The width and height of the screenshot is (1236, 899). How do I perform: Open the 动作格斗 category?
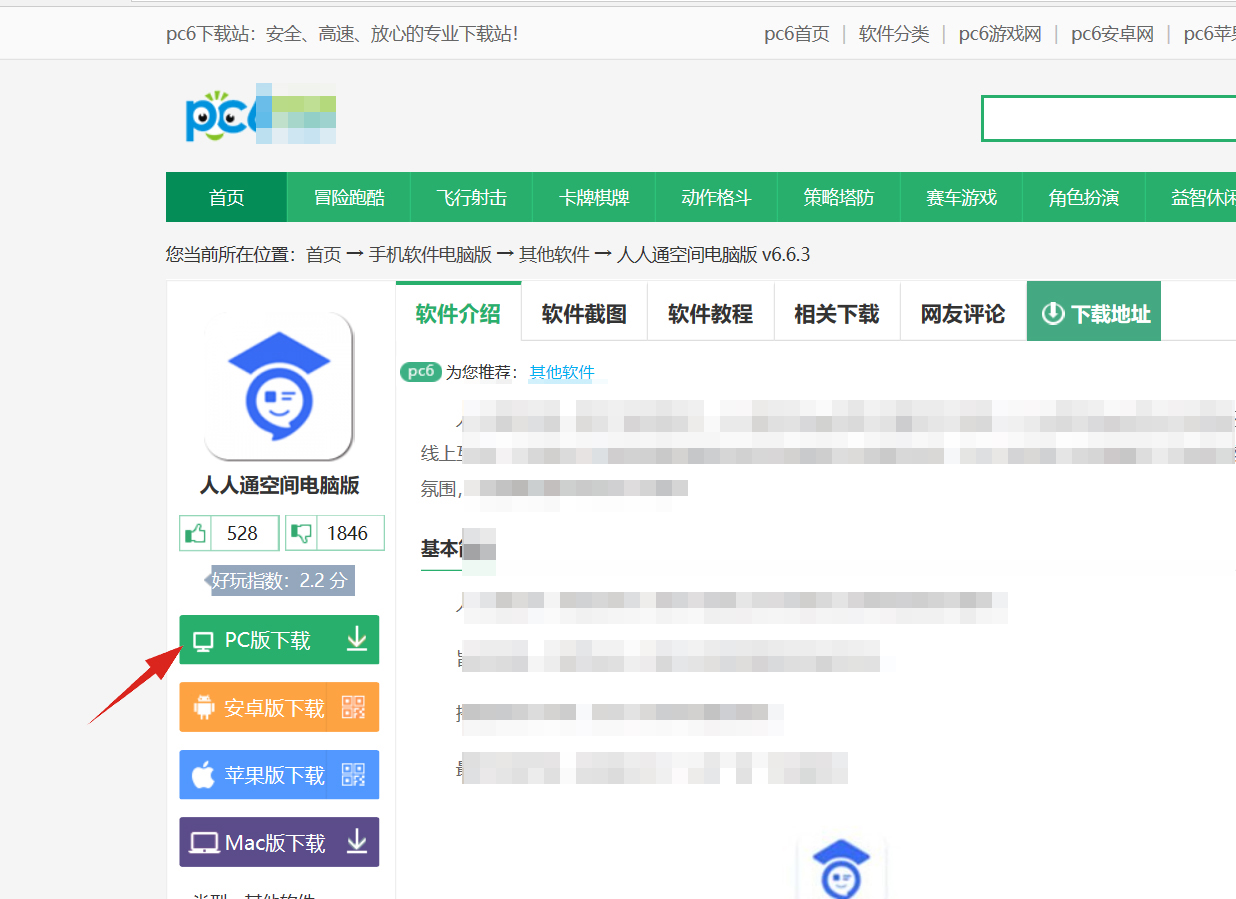pos(716,197)
